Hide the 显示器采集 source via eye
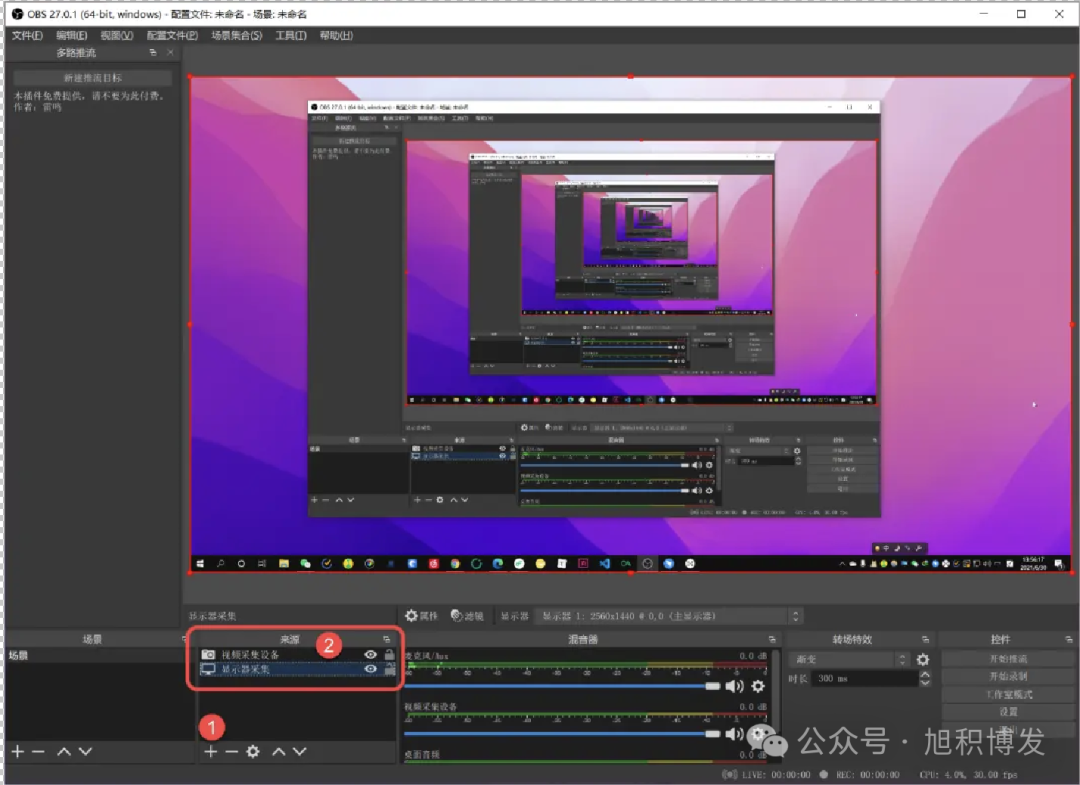1080x785 pixels. [371, 669]
